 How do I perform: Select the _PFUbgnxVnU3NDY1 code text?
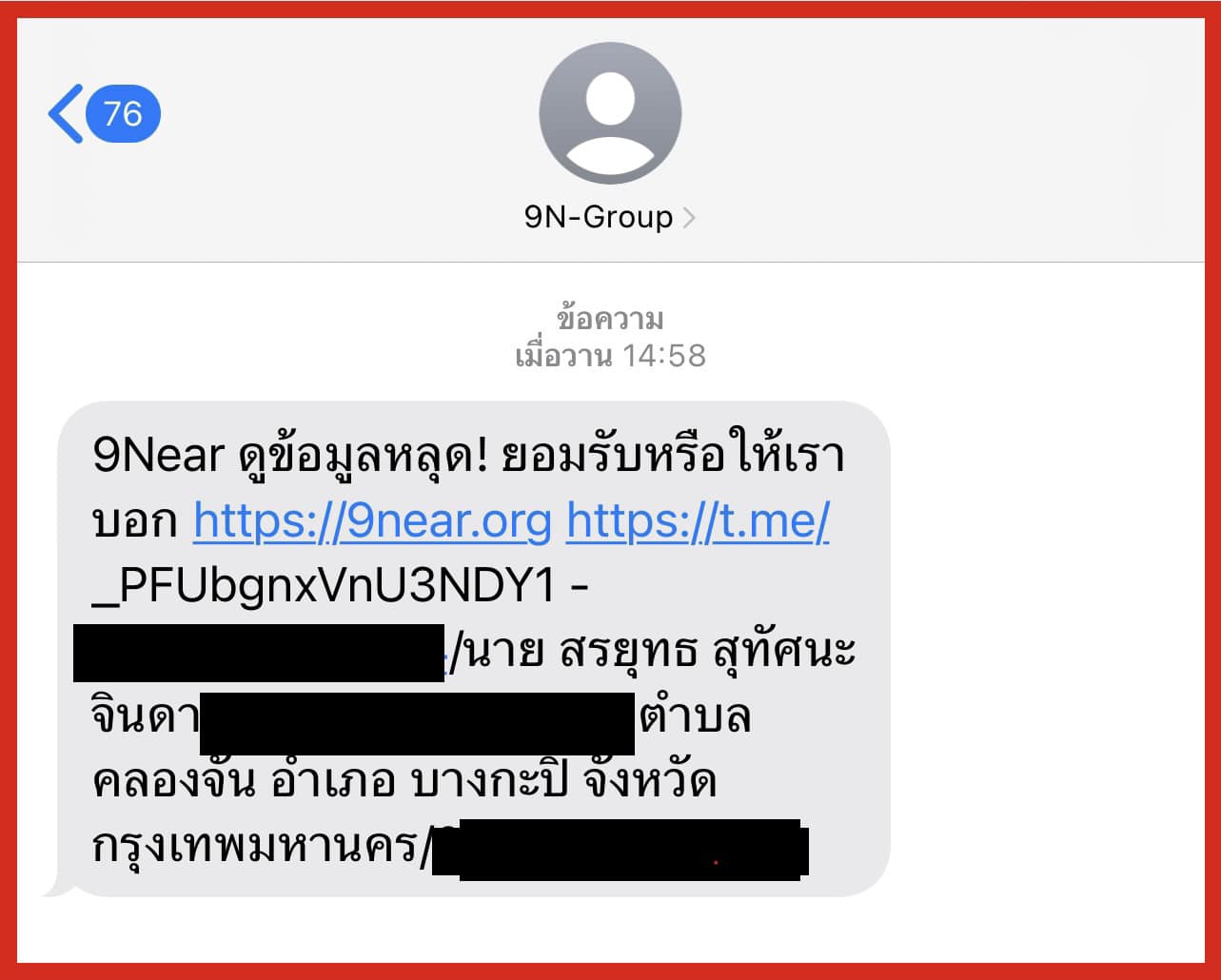click(324, 587)
